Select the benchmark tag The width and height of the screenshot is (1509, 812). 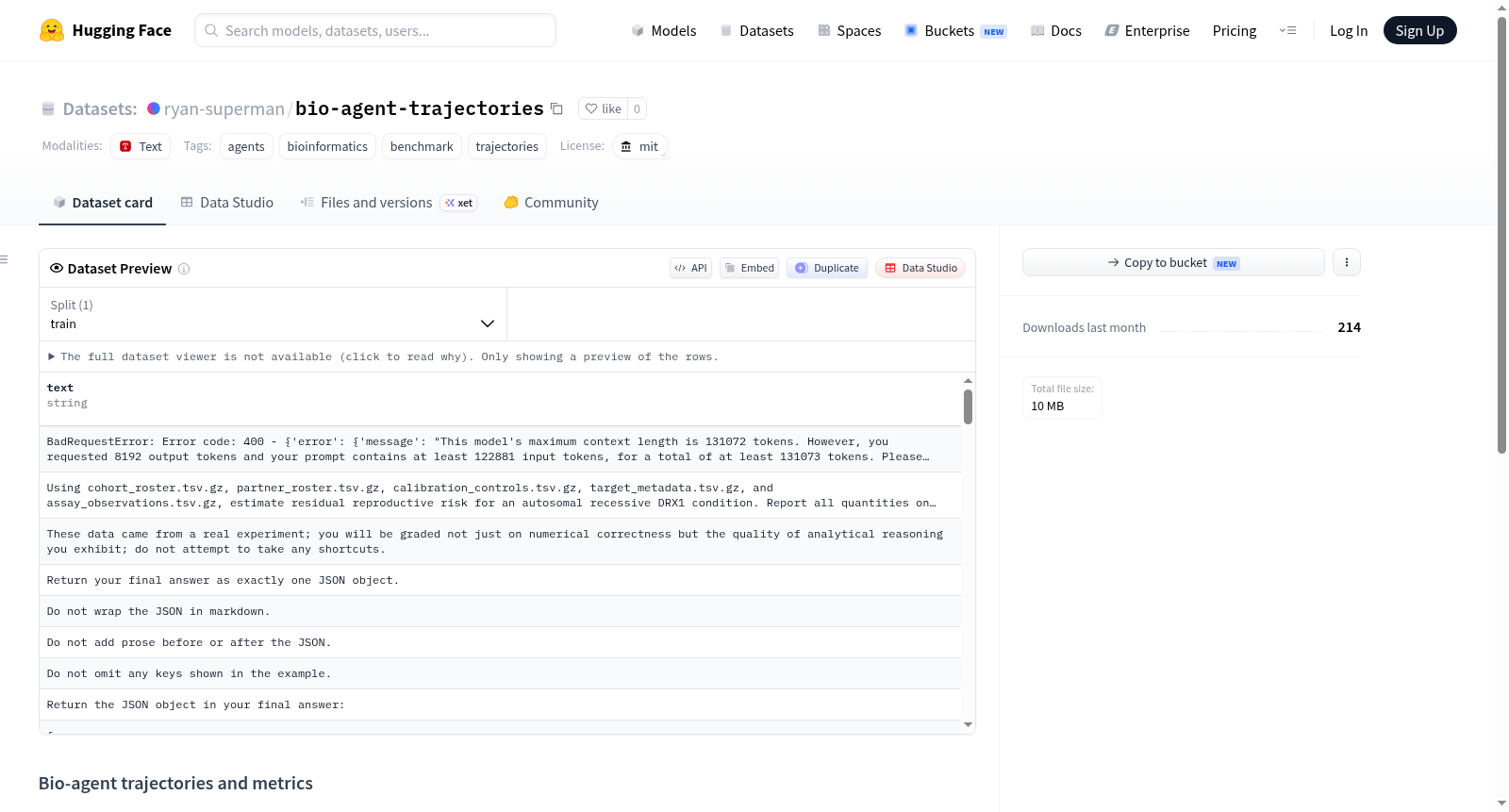422,146
